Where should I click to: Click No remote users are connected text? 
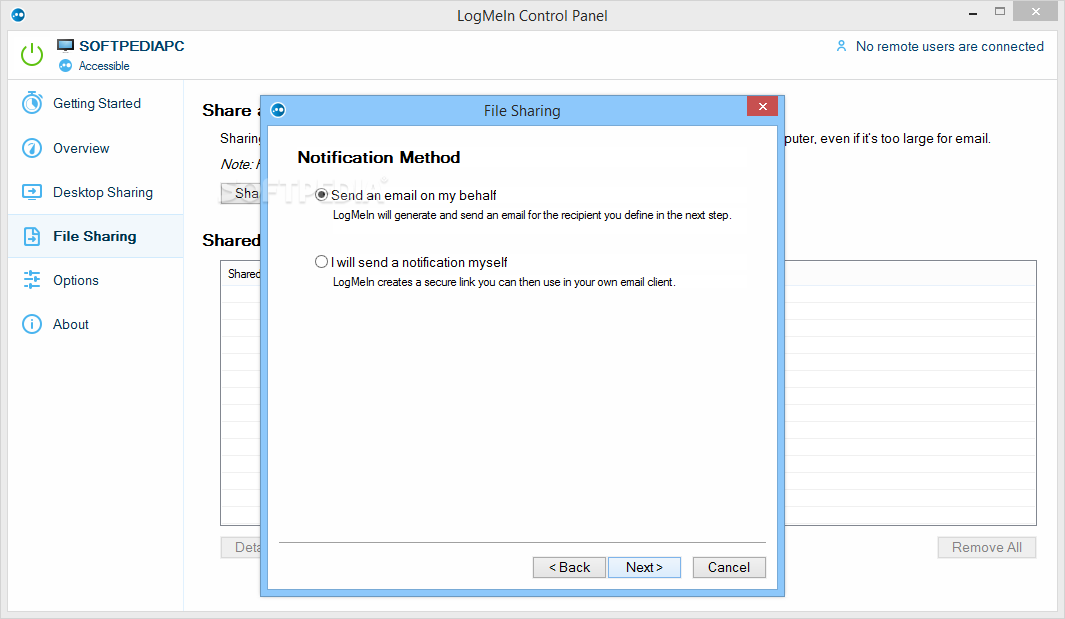pyautogui.click(x=950, y=46)
